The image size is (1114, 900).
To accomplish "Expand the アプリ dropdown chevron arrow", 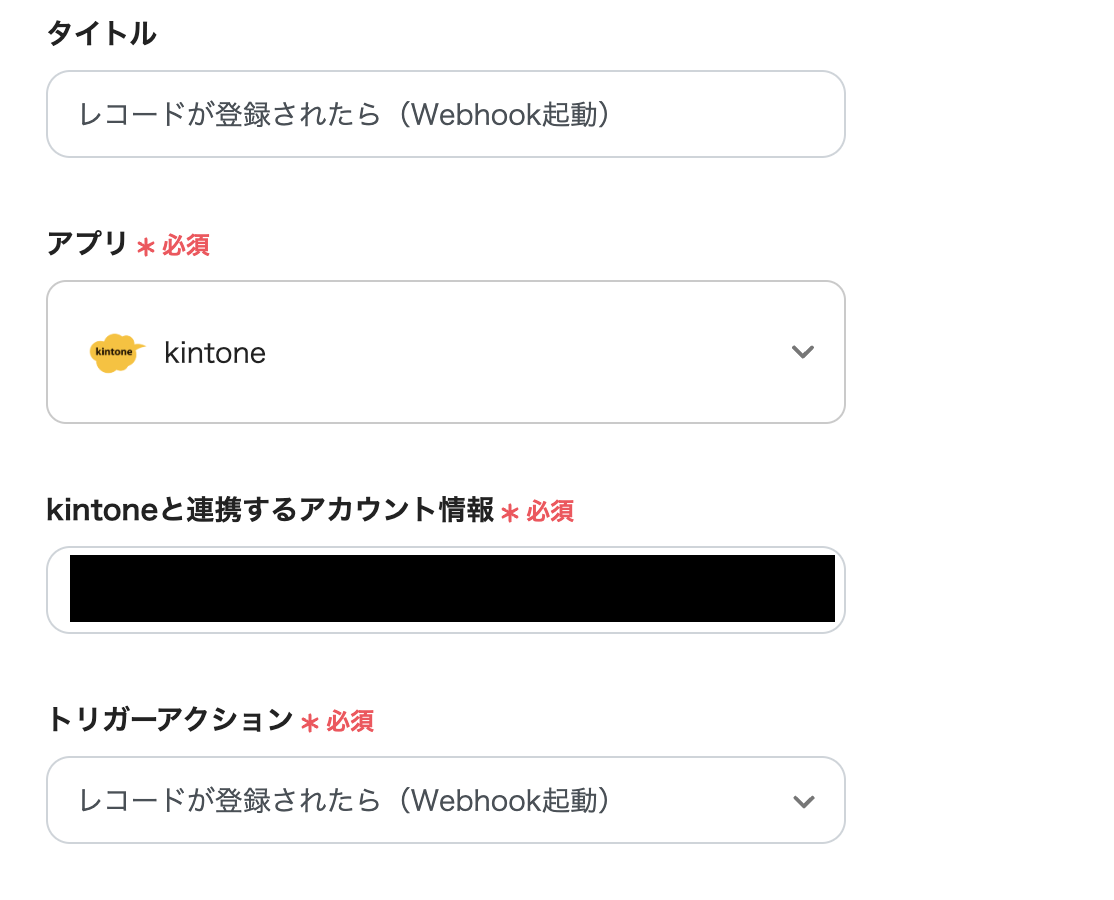I will 802,352.
